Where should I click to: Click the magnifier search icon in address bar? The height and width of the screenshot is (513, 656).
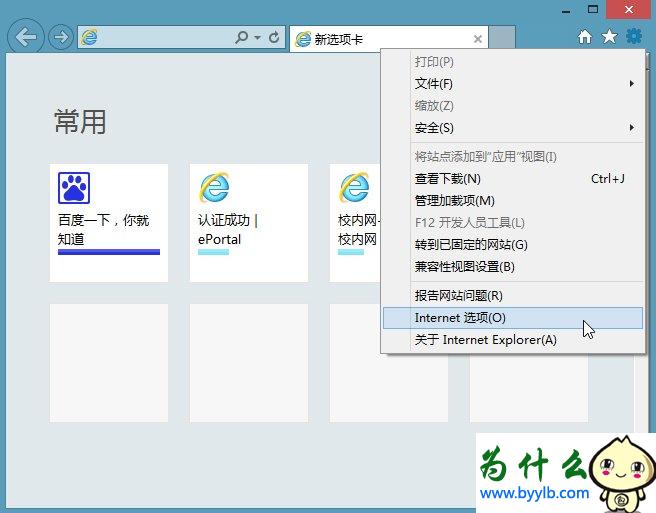242,37
